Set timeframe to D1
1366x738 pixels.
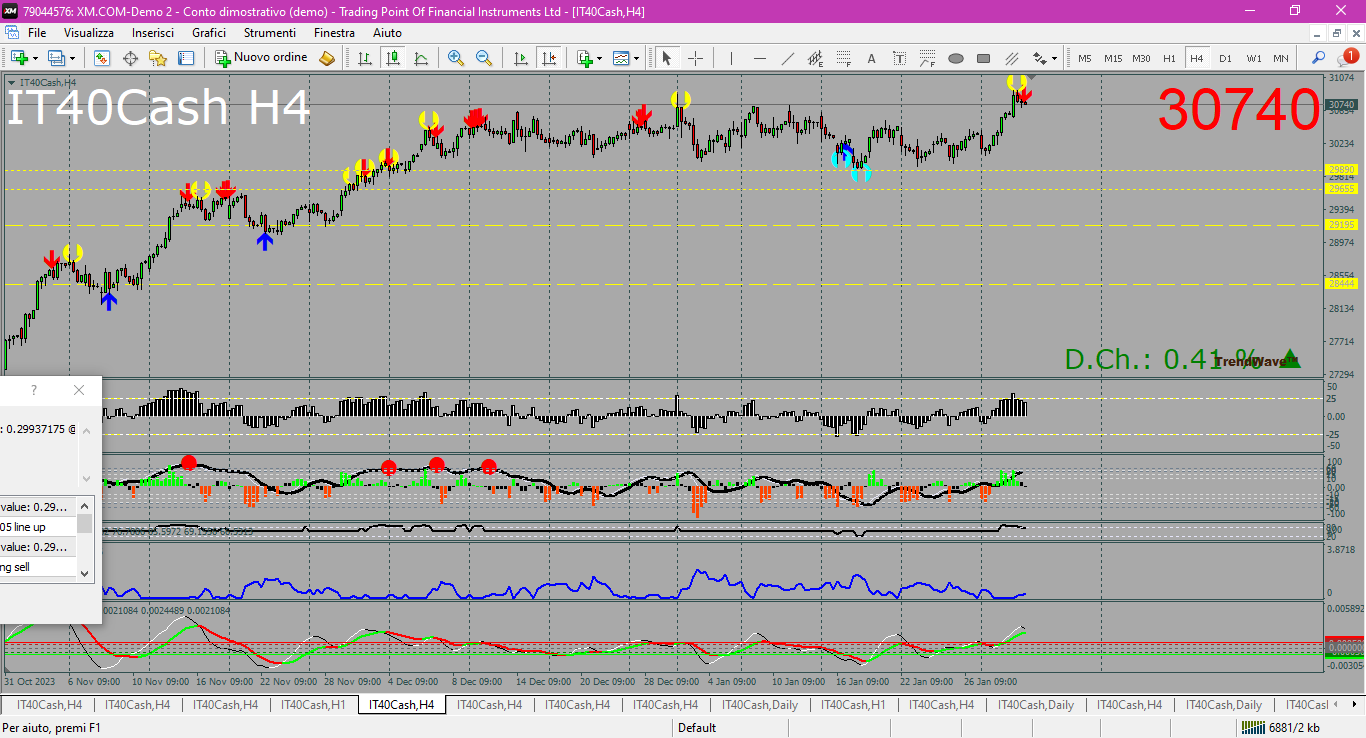pyautogui.click(x=1225, y=58)
